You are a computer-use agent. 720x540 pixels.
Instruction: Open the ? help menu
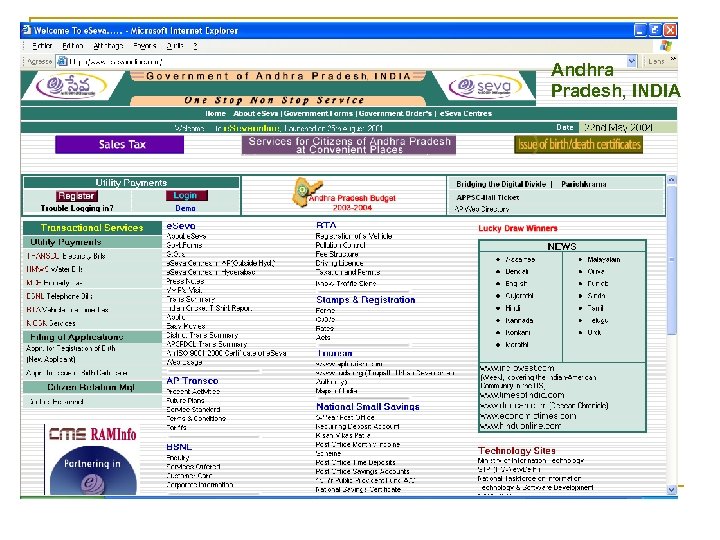(x=195, y=46)
